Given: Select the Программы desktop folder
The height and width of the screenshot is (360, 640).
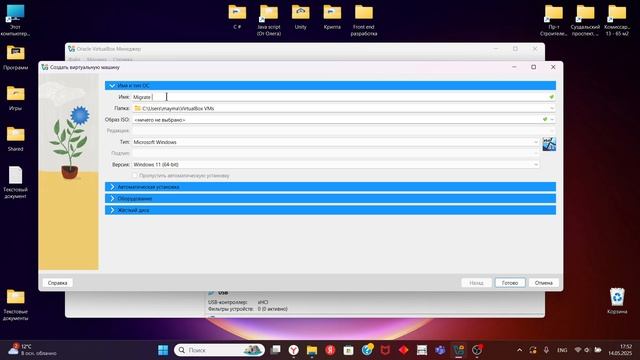Looking at the screenshot, I should (16, 58).
